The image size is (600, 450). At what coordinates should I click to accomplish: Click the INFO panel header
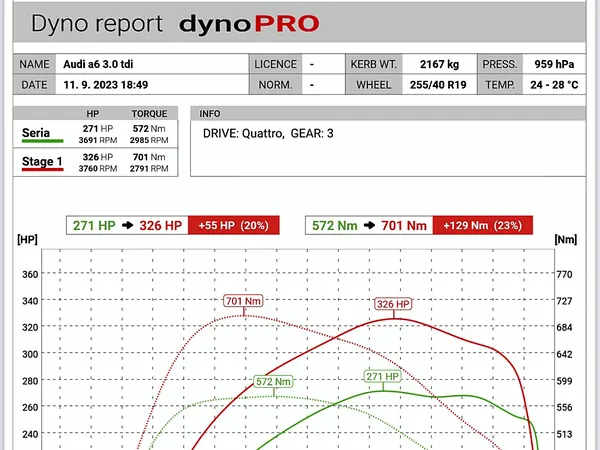coord(388,114)
